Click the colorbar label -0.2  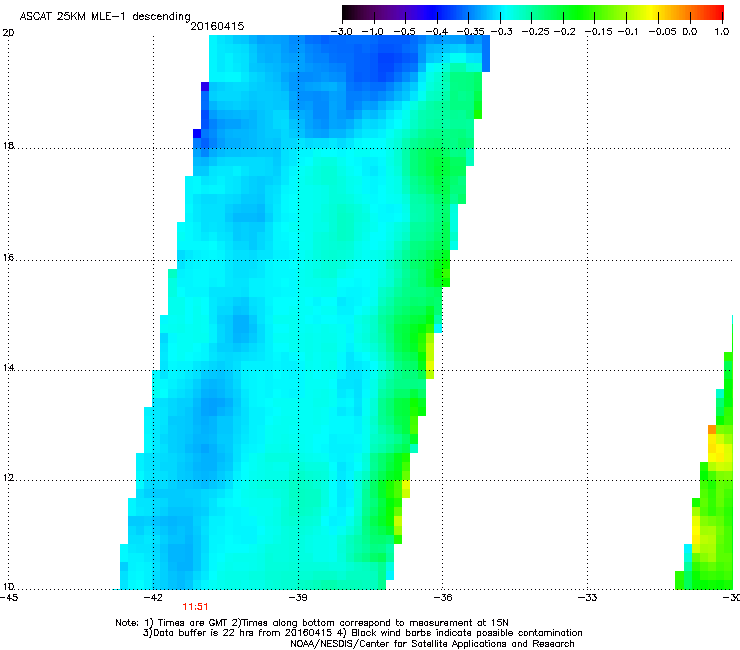[x=564, y=32]
